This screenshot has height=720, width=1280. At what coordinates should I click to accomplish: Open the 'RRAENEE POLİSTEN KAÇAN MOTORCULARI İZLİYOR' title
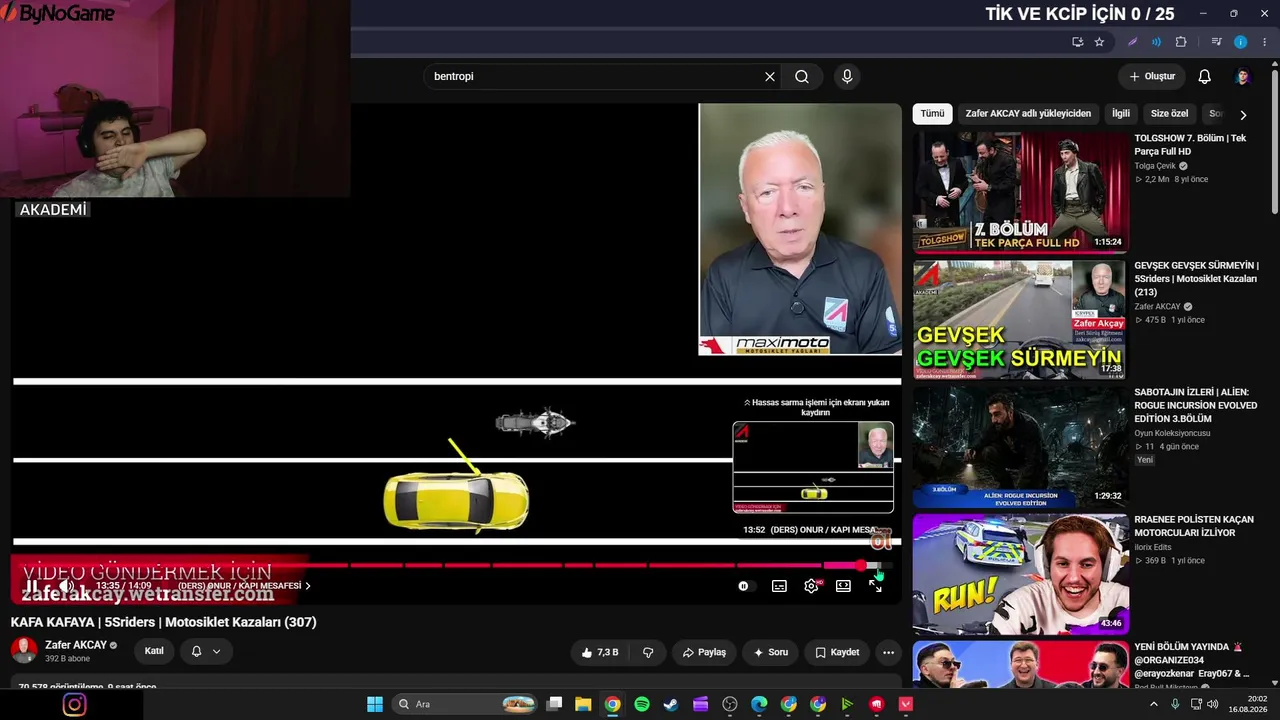[x=1194, y=526]
